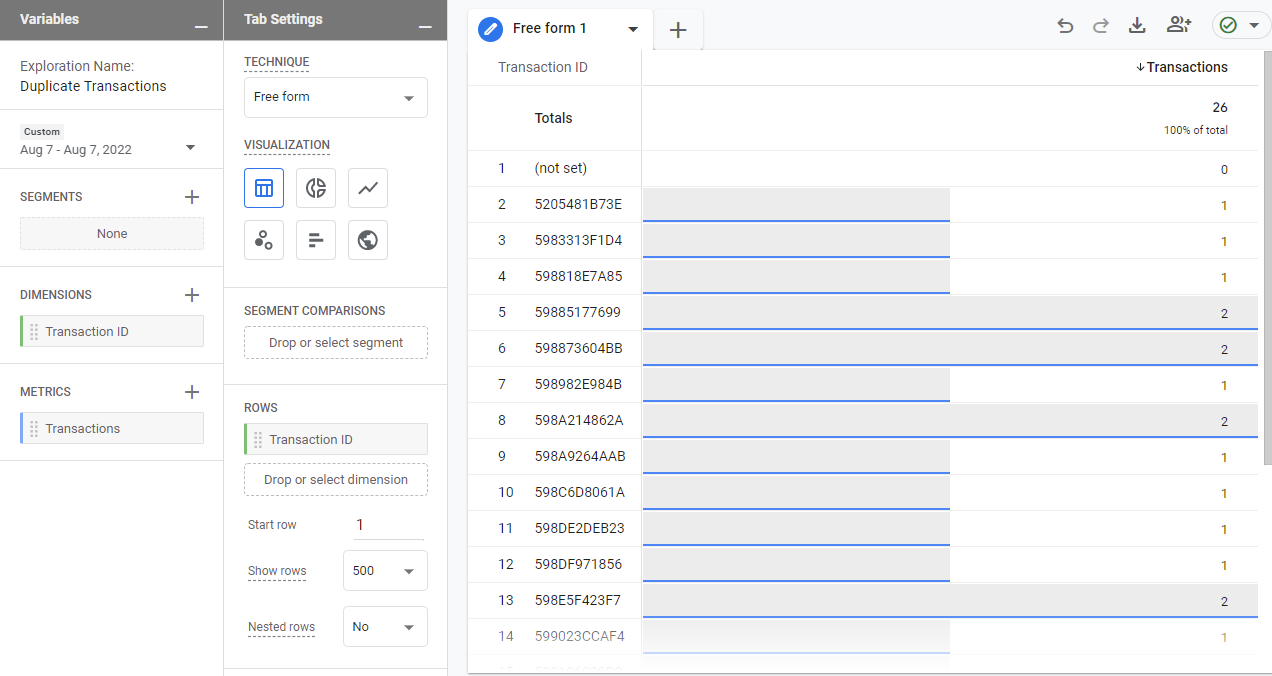Screen dimensions: 1272x676
Task: Undo the last exploration change
Action: 1065,25
